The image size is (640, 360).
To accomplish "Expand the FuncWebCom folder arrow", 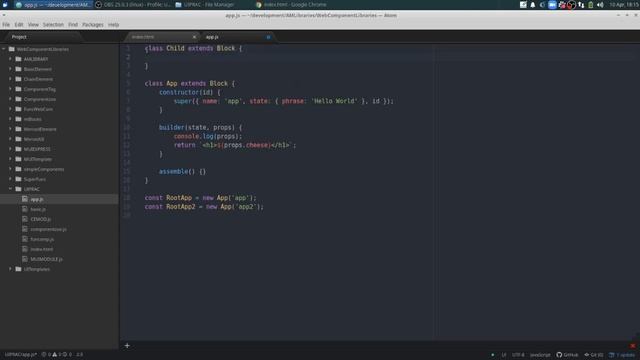I will click(10, 109).
